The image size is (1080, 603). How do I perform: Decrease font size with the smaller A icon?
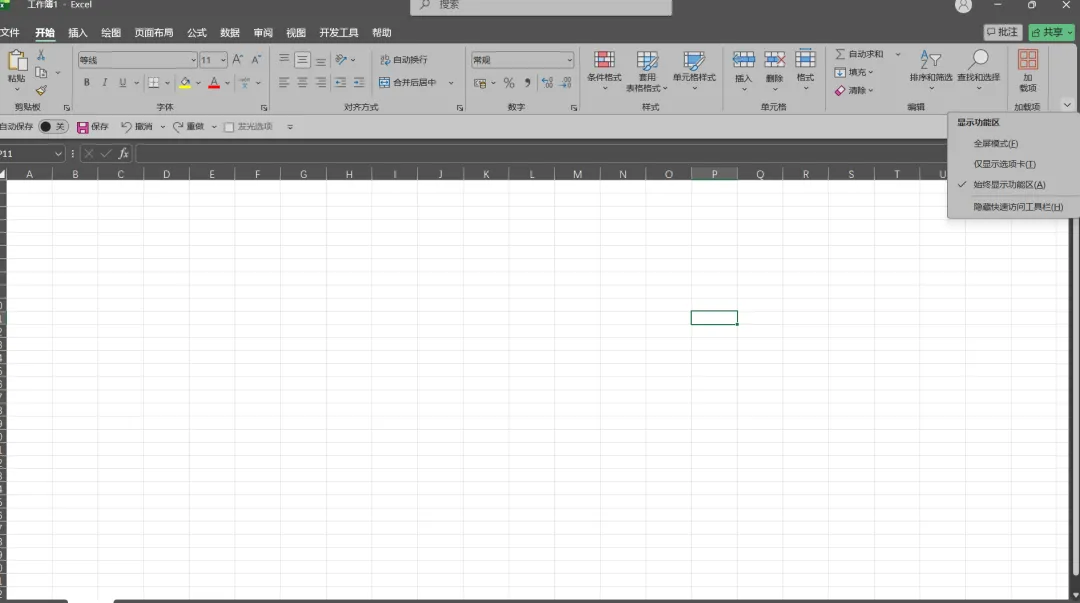tap(256, 59)
